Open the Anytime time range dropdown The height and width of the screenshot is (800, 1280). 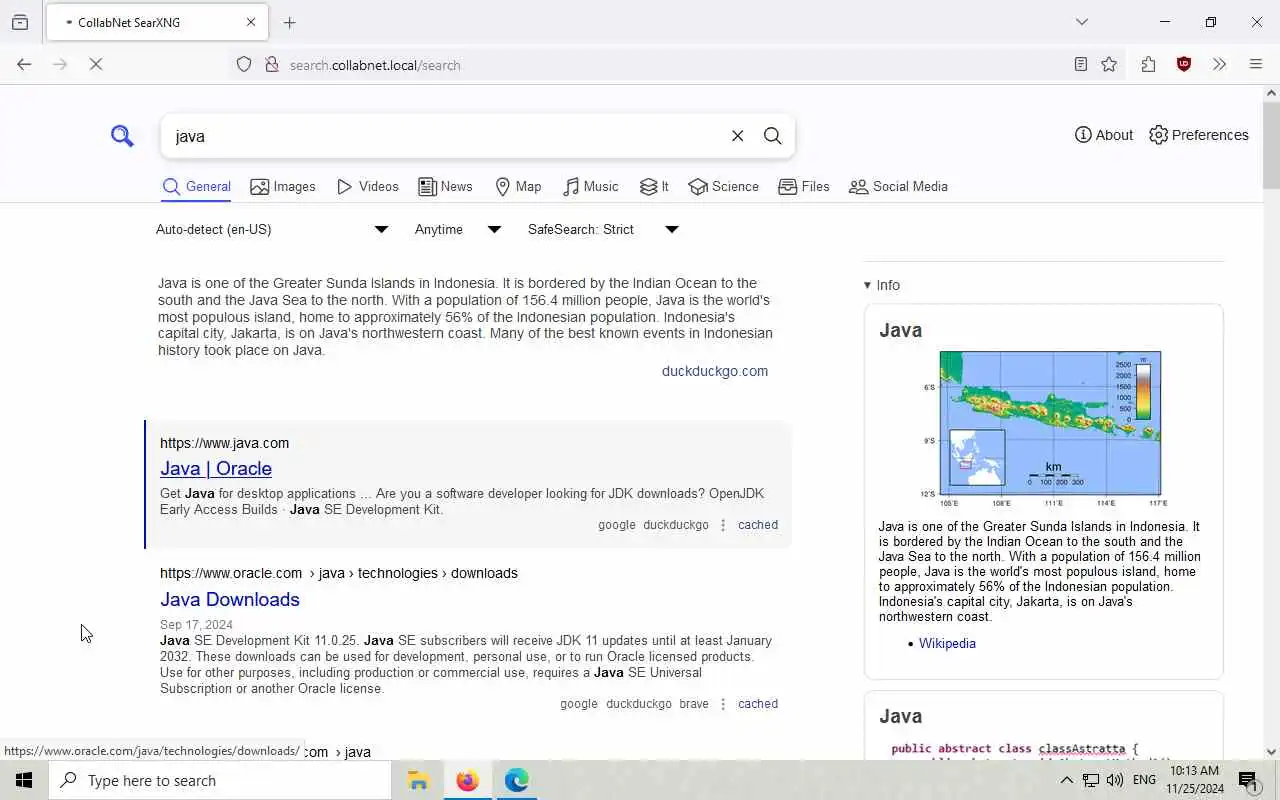pyautogui.click(x=458, y=229)
